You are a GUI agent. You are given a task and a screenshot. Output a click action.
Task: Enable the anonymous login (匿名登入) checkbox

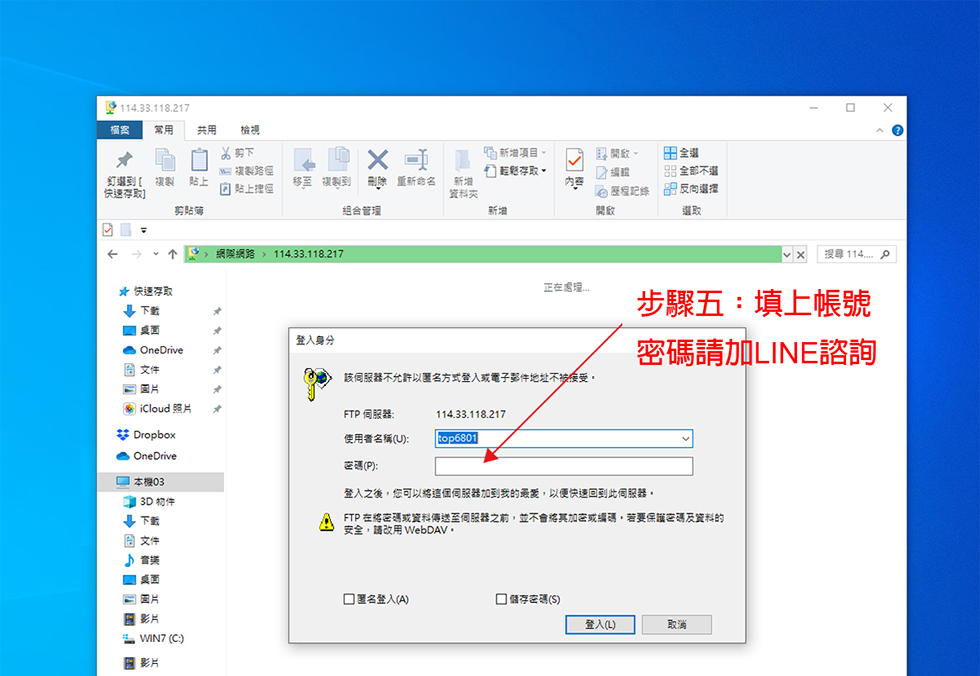tap(349, 599)
